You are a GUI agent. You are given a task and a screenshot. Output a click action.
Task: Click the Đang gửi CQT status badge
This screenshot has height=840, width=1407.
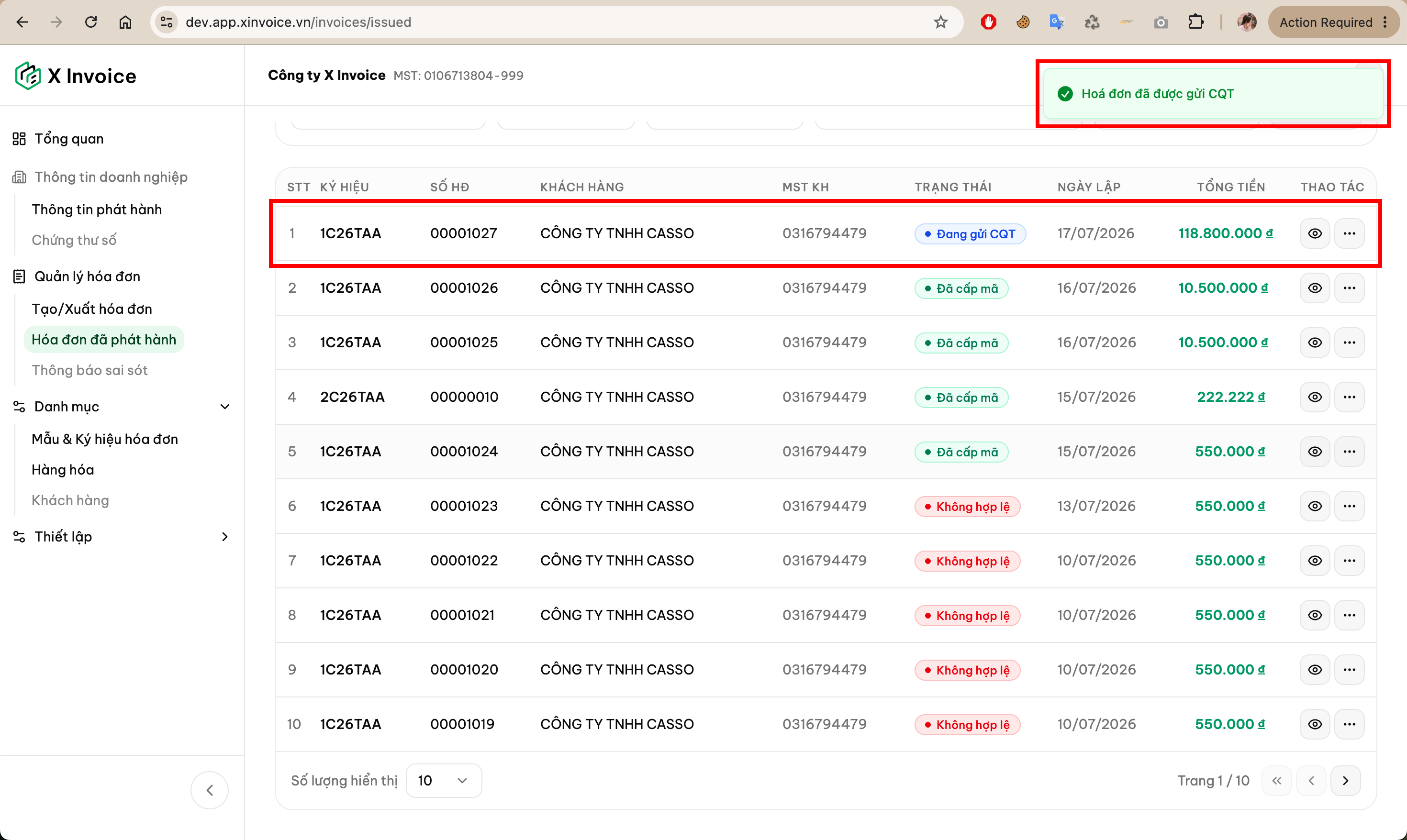[970, 234]
